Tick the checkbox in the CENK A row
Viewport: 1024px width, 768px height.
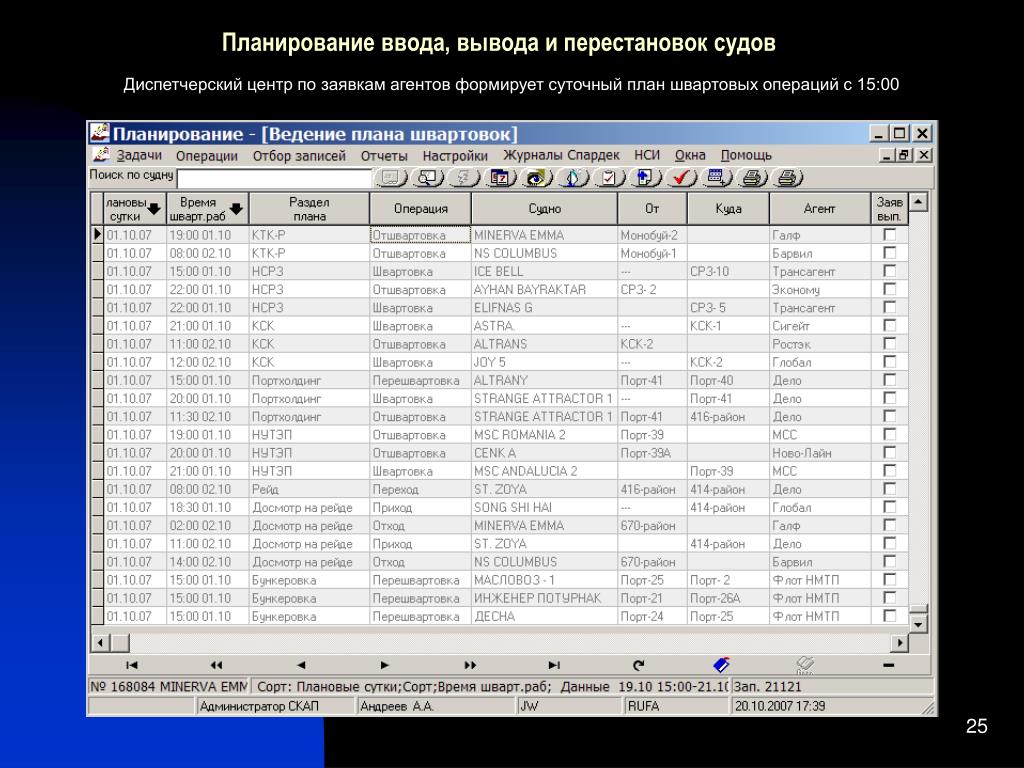(x=889, y=452)
